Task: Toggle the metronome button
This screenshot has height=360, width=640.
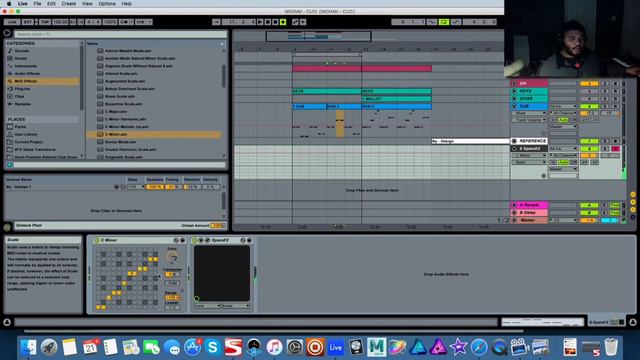Action: click(x=125, y=22)
